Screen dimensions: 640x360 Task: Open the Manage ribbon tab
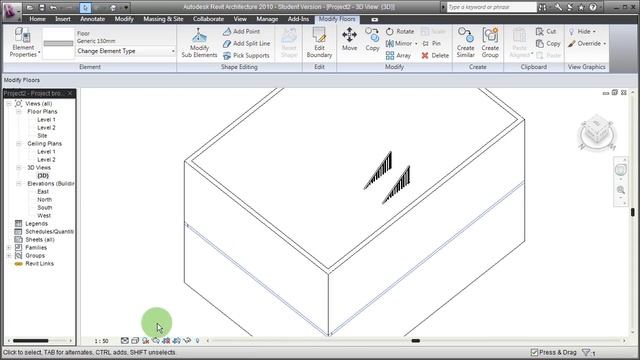(x=267, y=19)
